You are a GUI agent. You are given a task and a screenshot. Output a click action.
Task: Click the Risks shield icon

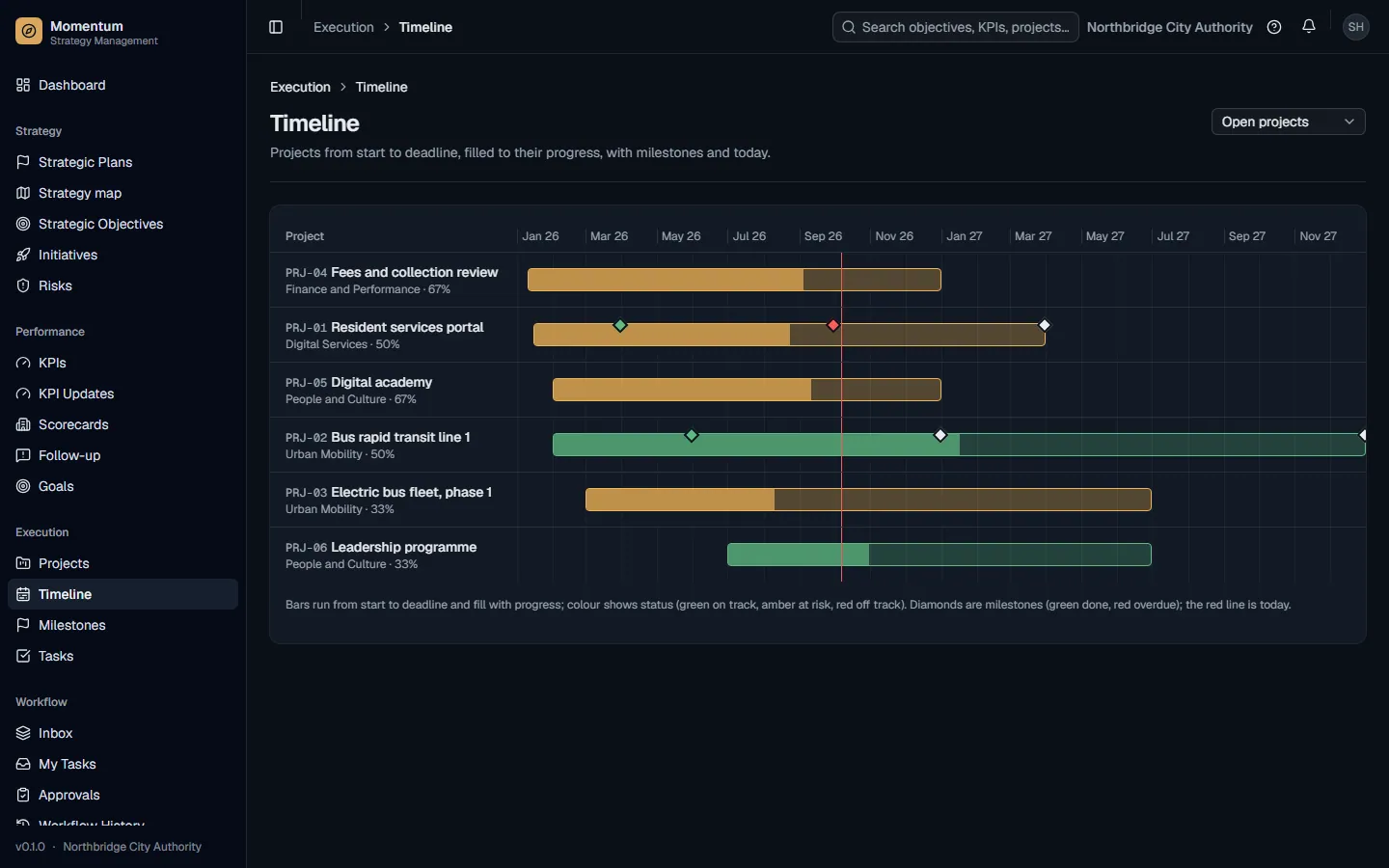pyautogui.click(x=23, y=285)
